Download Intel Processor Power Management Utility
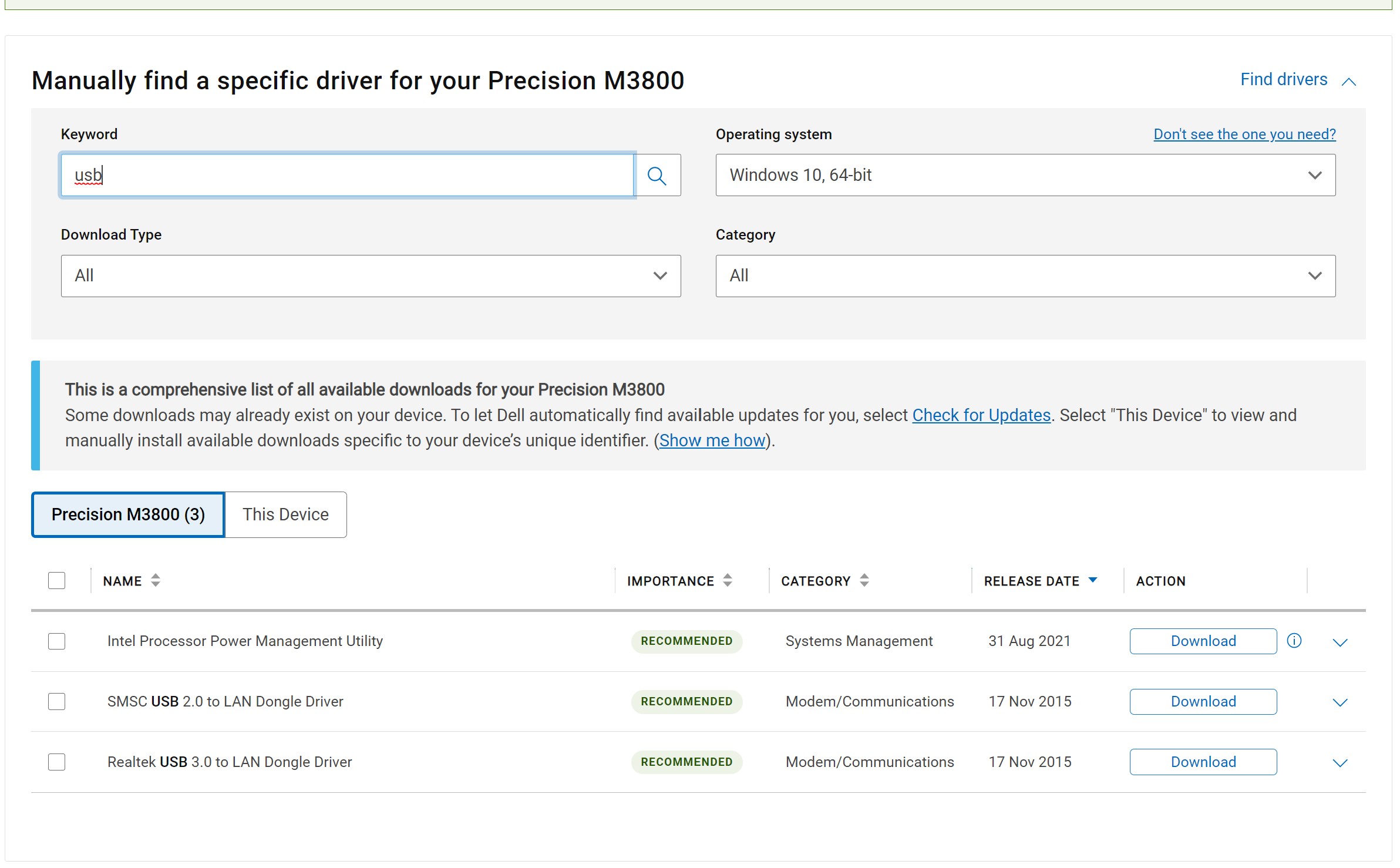The image size is (1400, 868). [x=1203, y=641]
